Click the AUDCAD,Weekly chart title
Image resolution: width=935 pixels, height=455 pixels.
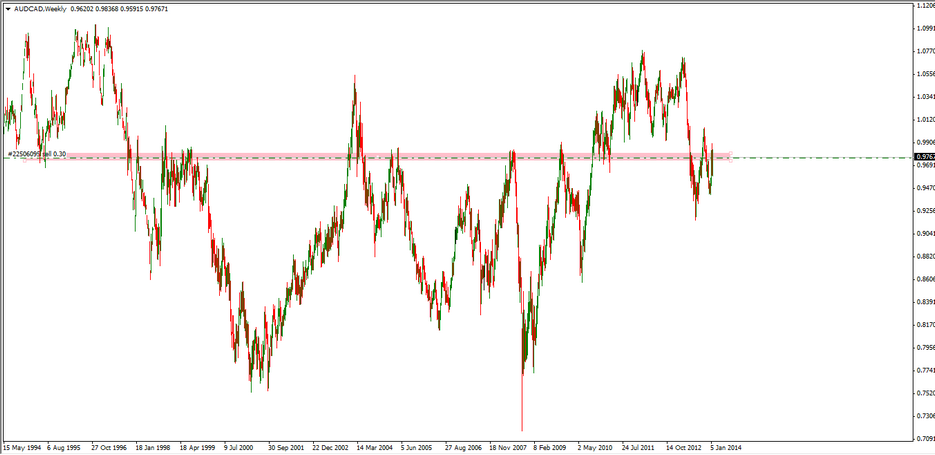[x=40, y=7]
